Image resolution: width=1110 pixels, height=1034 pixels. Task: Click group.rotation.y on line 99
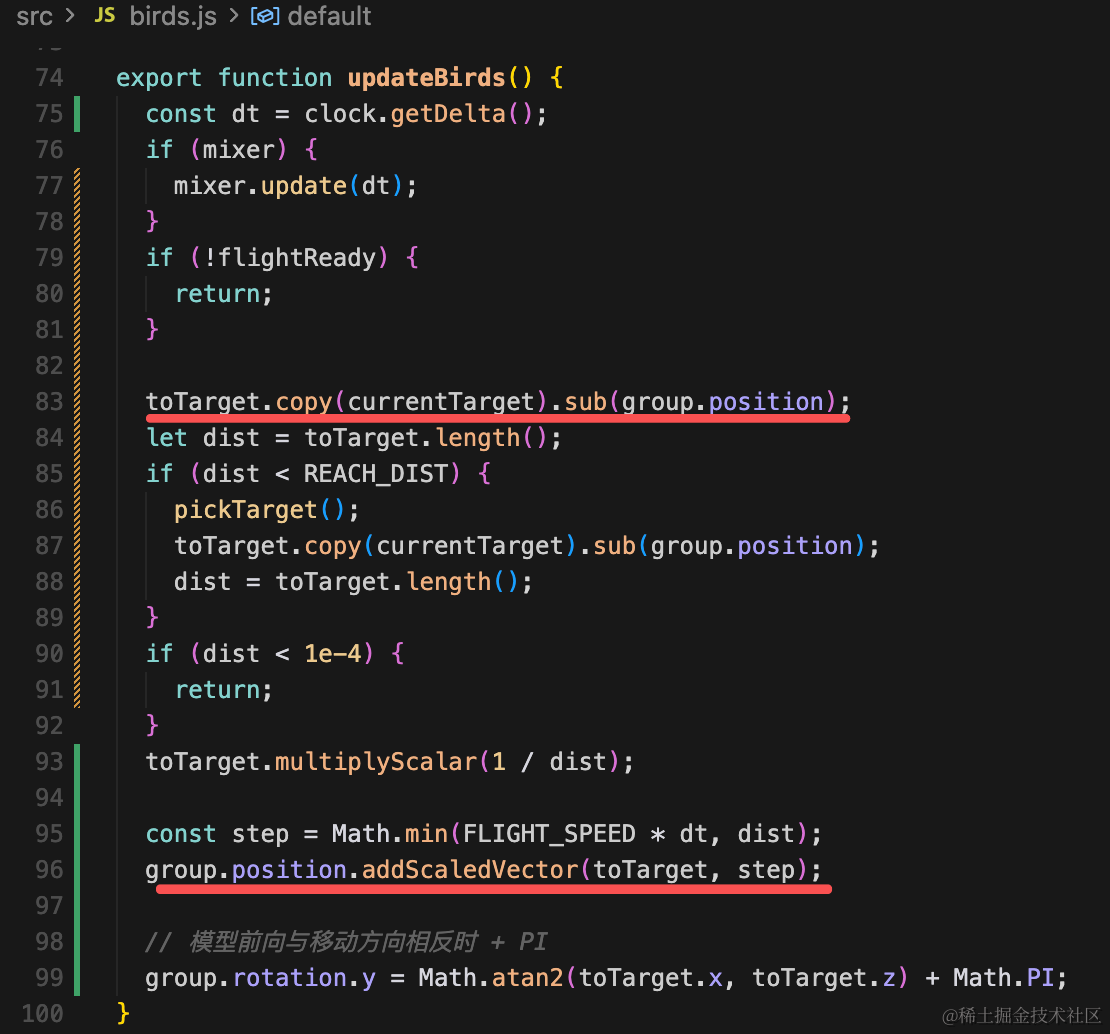261,978
